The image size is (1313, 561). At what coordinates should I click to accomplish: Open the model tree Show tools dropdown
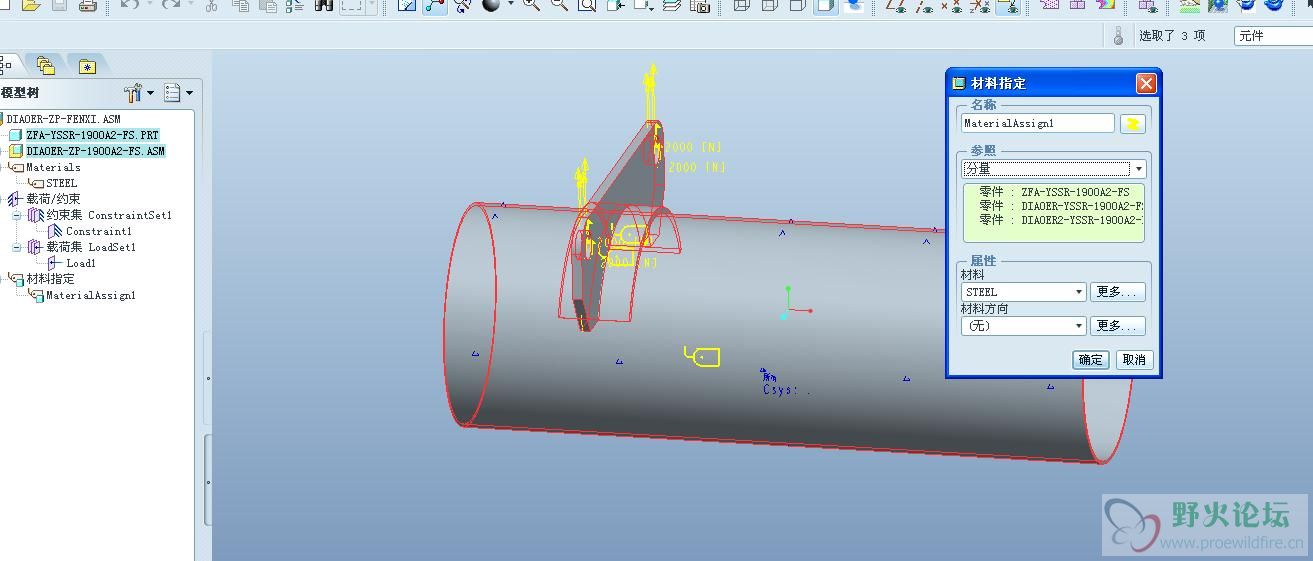[139, 93]
